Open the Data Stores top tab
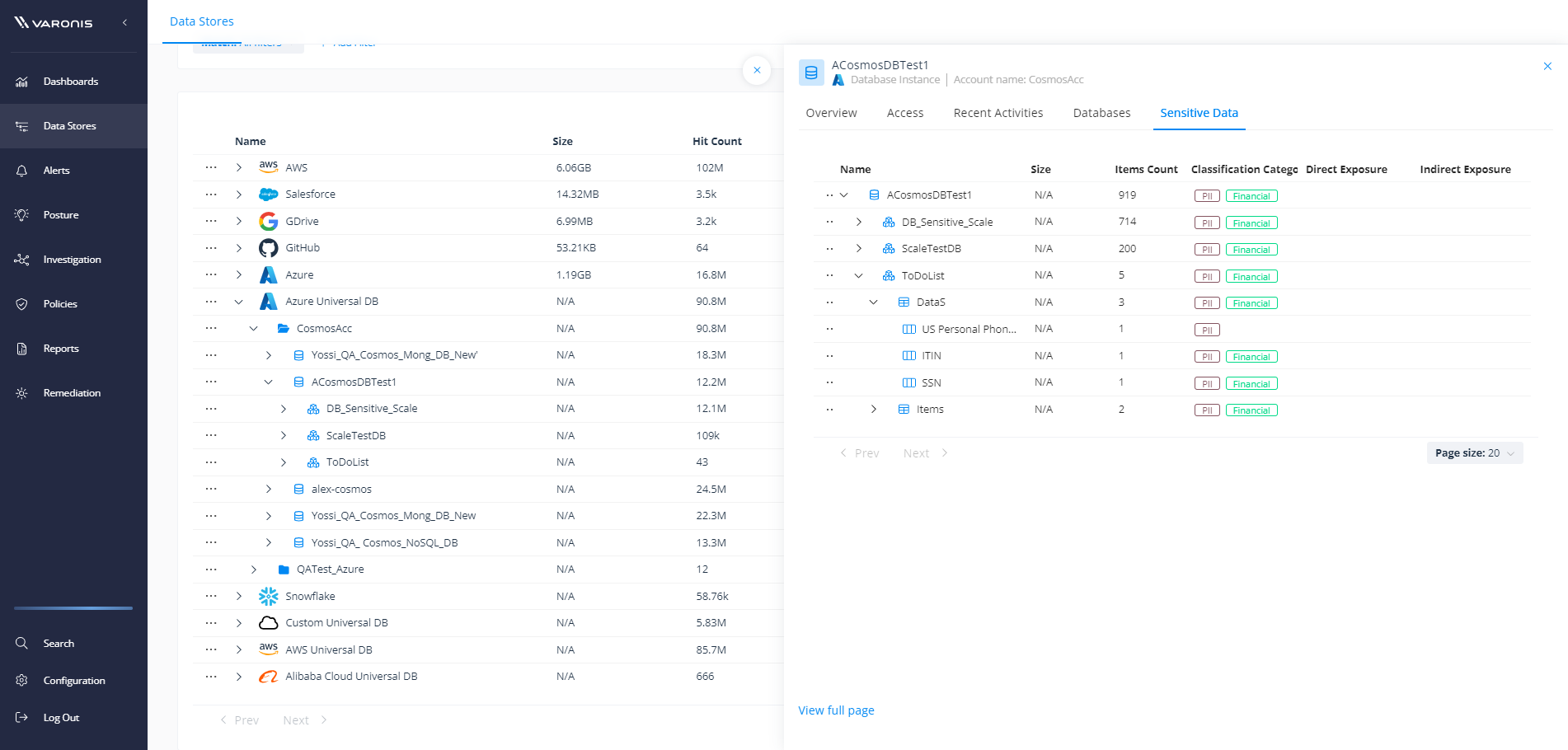This screenshot has width=1568, height=750. point(202,21)
